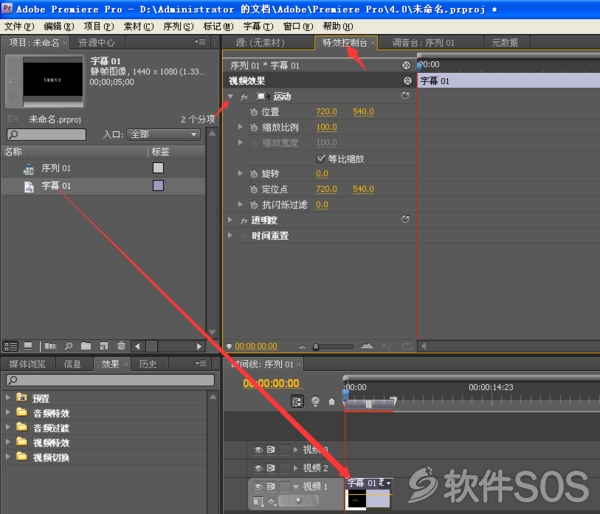This screenshot has width=600, height=514.
Task: Expand the 时间重置 effect
Action: 230,235
